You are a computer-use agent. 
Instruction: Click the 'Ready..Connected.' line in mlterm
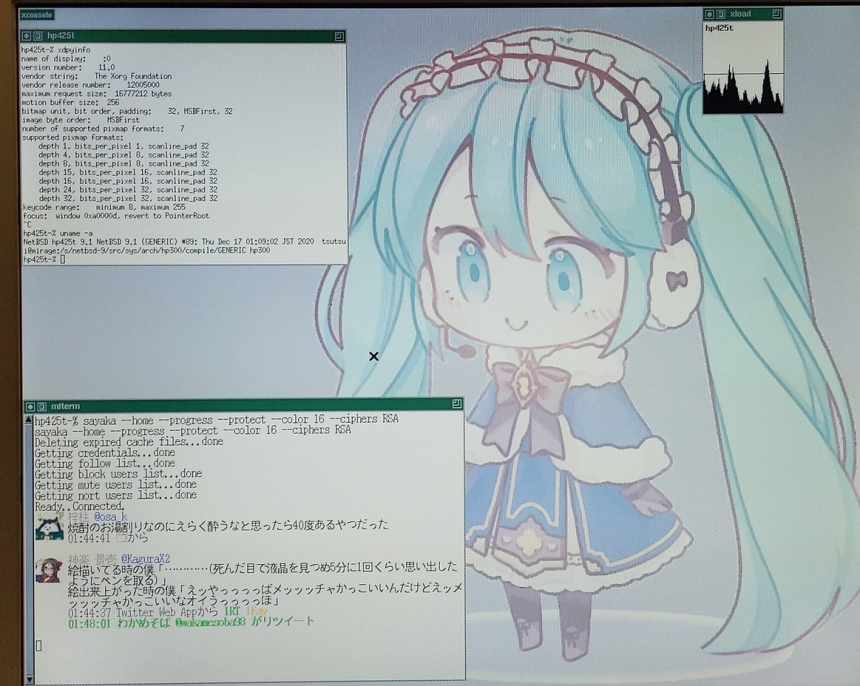(x=80, y=507)
